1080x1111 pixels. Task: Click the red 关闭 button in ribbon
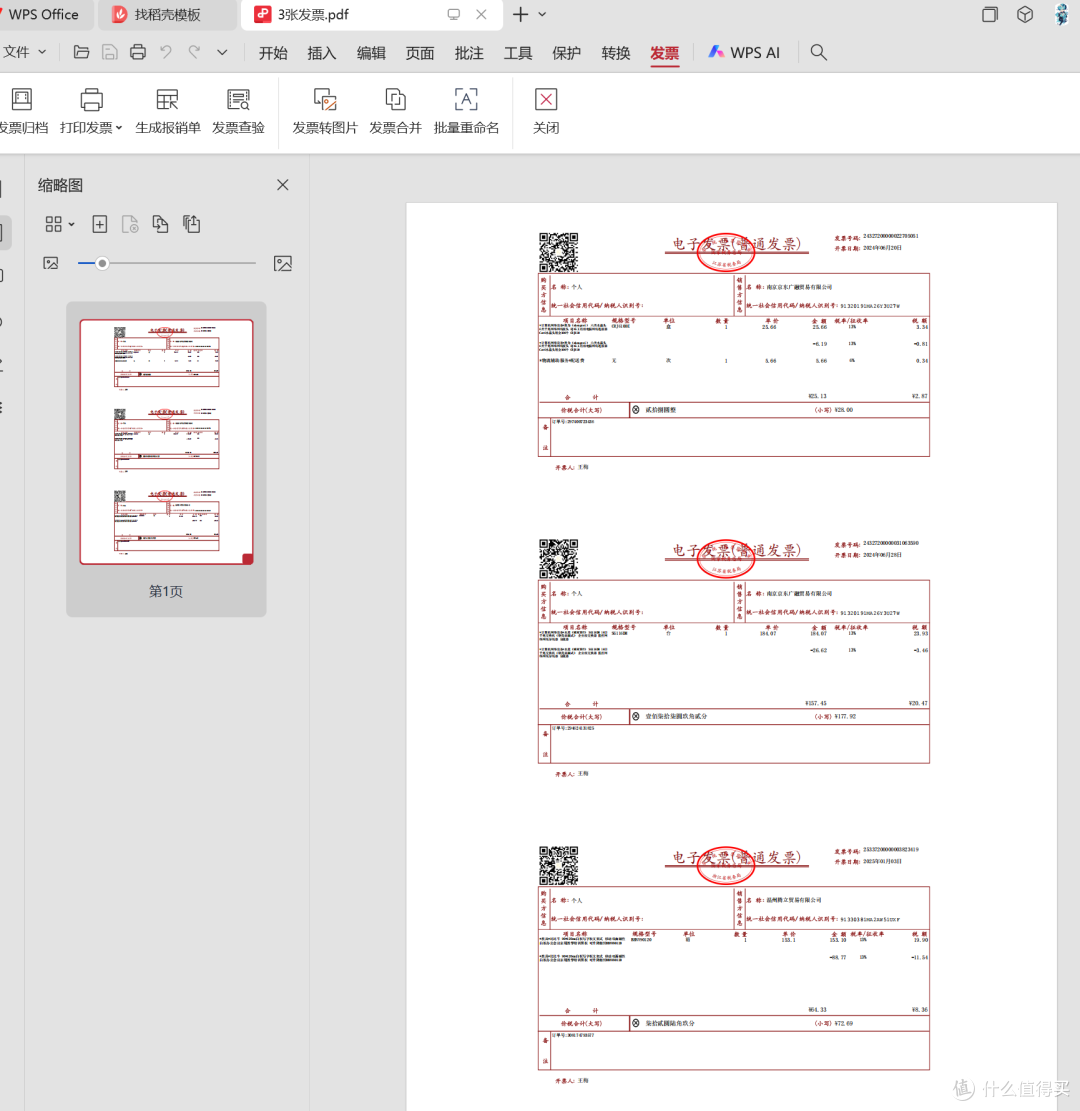[x=546, y=111]
